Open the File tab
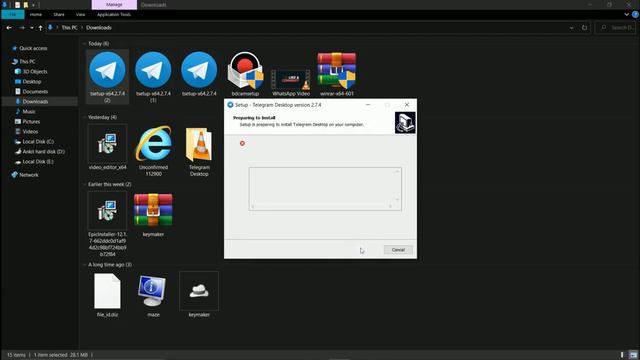This screenshot has width=640, height=360. 13,14
